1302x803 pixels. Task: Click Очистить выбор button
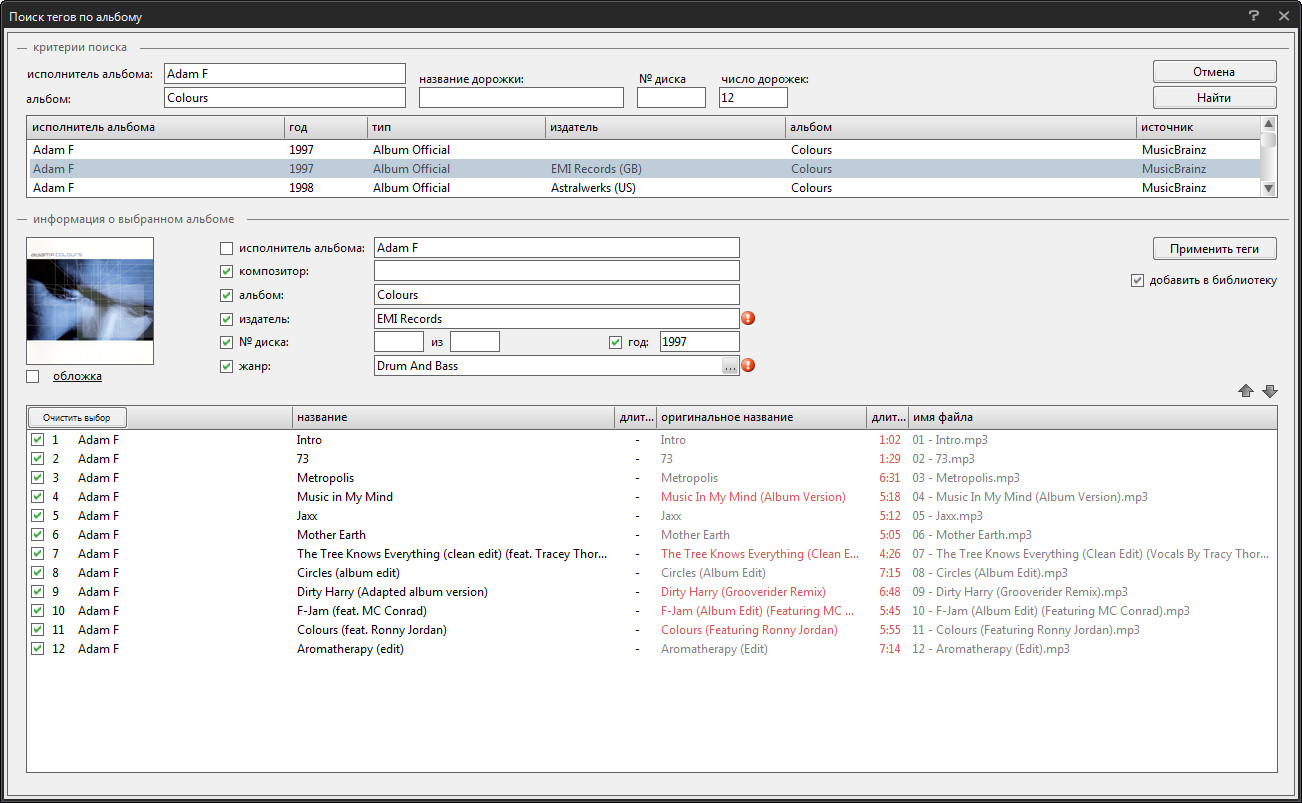click(x=77, y=417)
